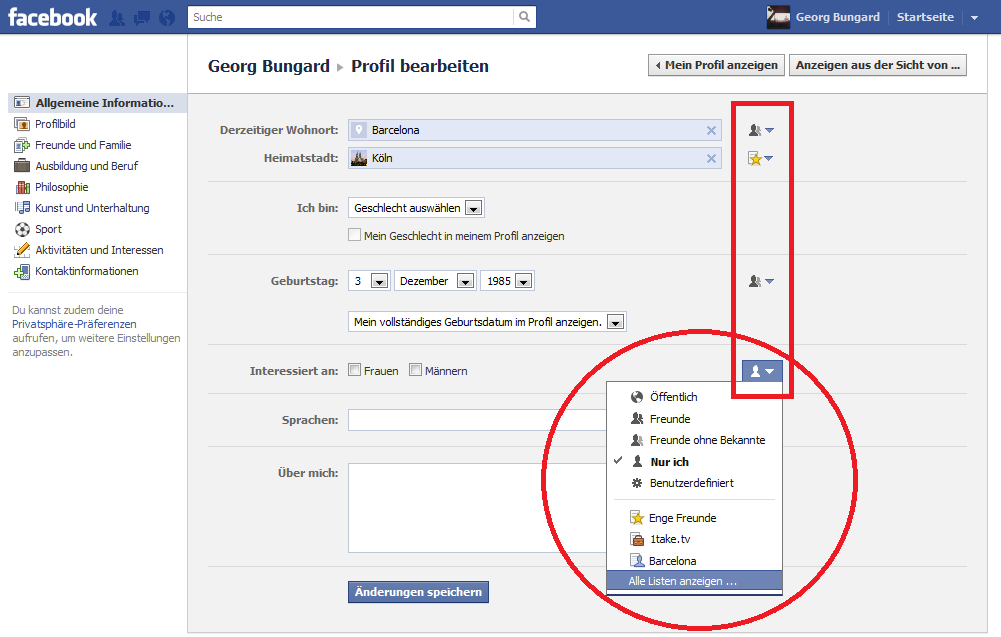Remove Barcelona from current city field
This screenshot has height=637, width=1001.
(711, 130)
